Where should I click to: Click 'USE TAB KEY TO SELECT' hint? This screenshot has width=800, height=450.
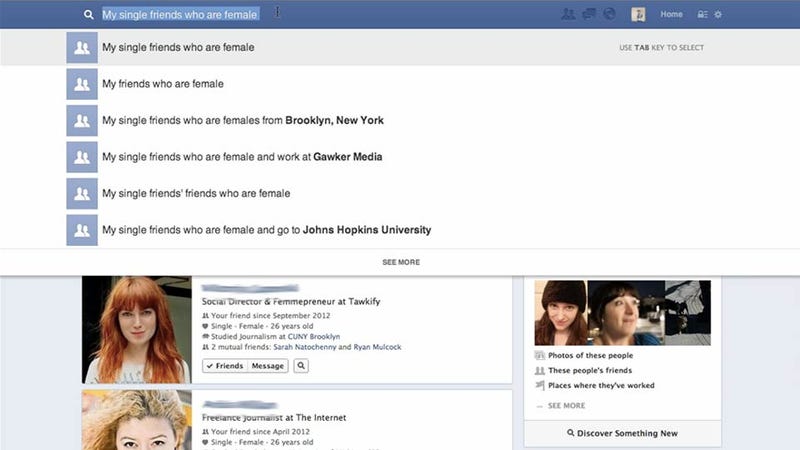point(661,47)
